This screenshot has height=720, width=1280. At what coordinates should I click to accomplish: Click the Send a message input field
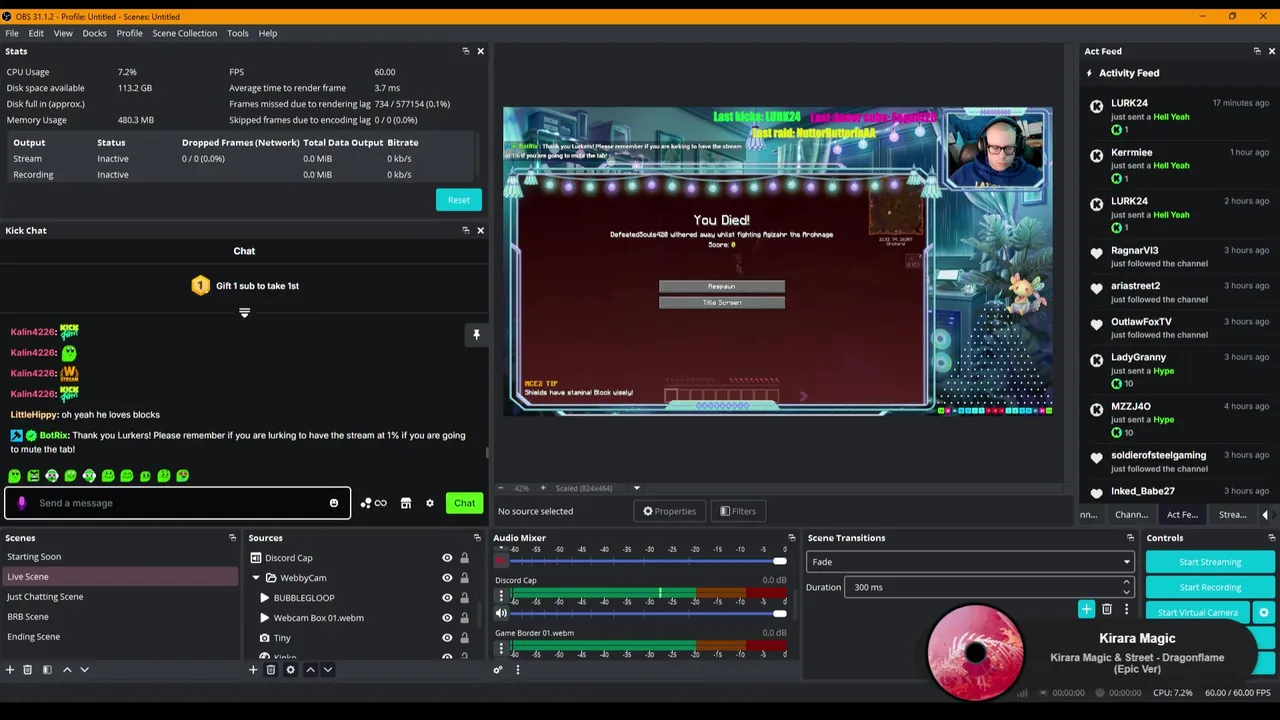coord(177,503)
